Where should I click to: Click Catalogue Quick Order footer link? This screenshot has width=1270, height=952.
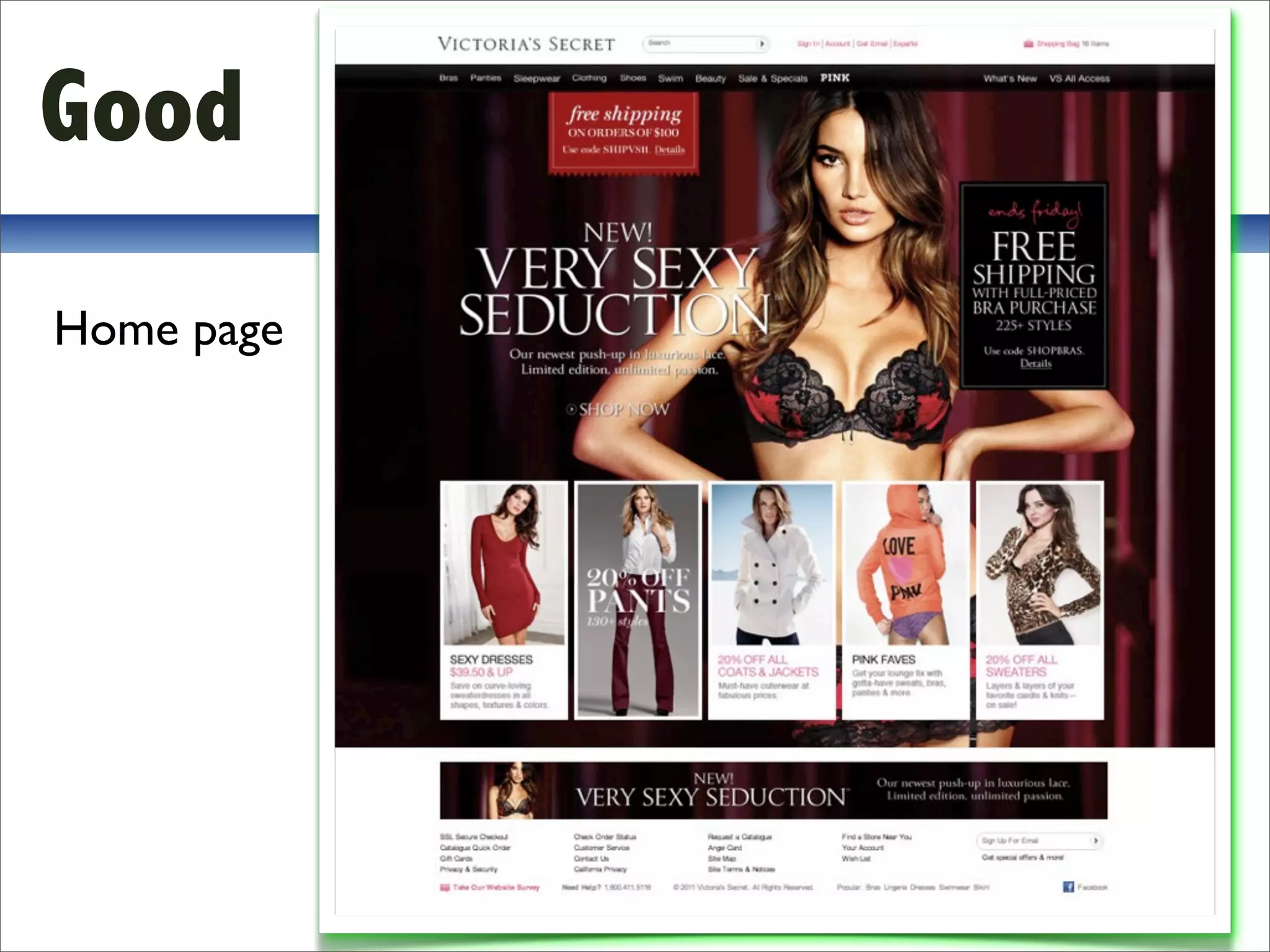tap(475, 848)
